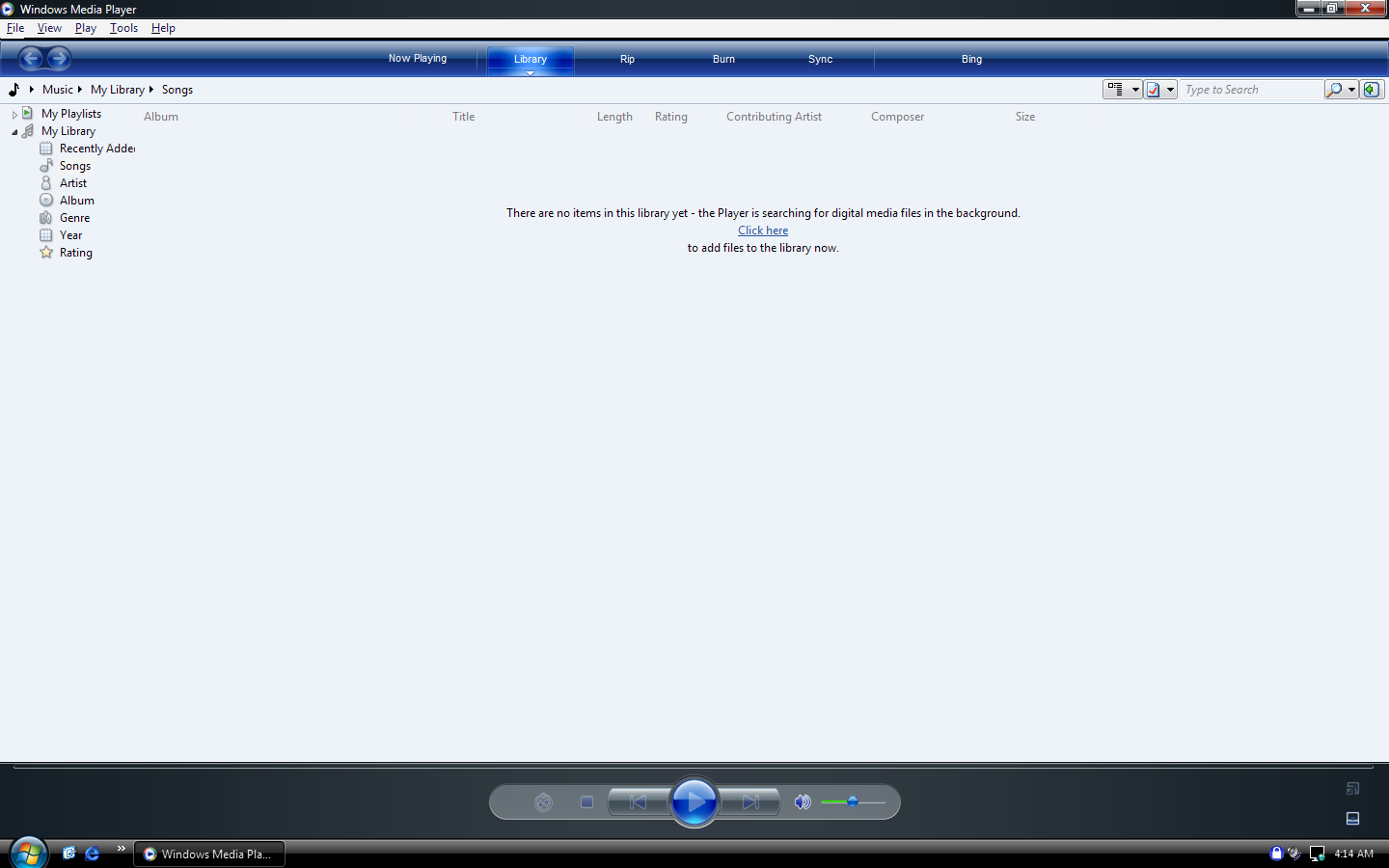The image size is (1389, 868).
Task: Click the Artist person icon
Action: pyautogui.click(x=46, y=183)
